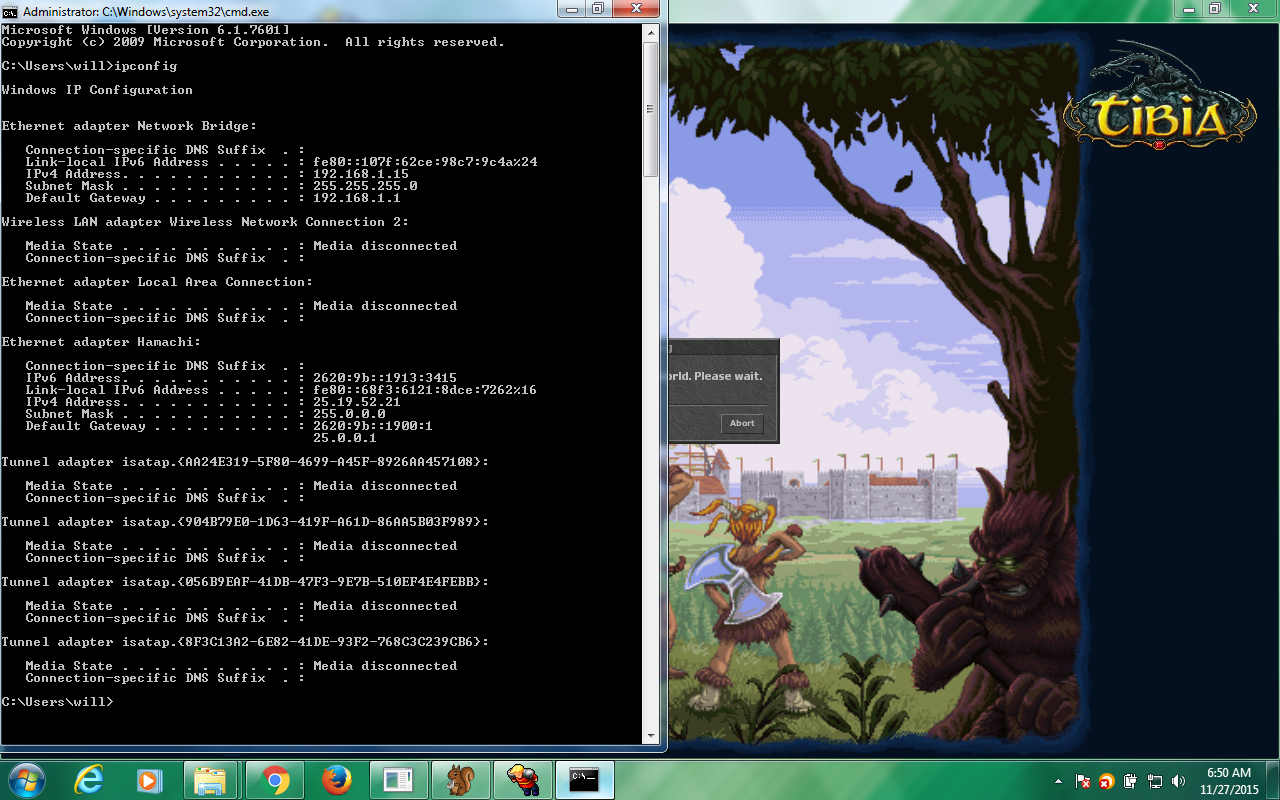Close the Tibia game window
This screenshot has height=800, width=1280.
point(1252,9)
